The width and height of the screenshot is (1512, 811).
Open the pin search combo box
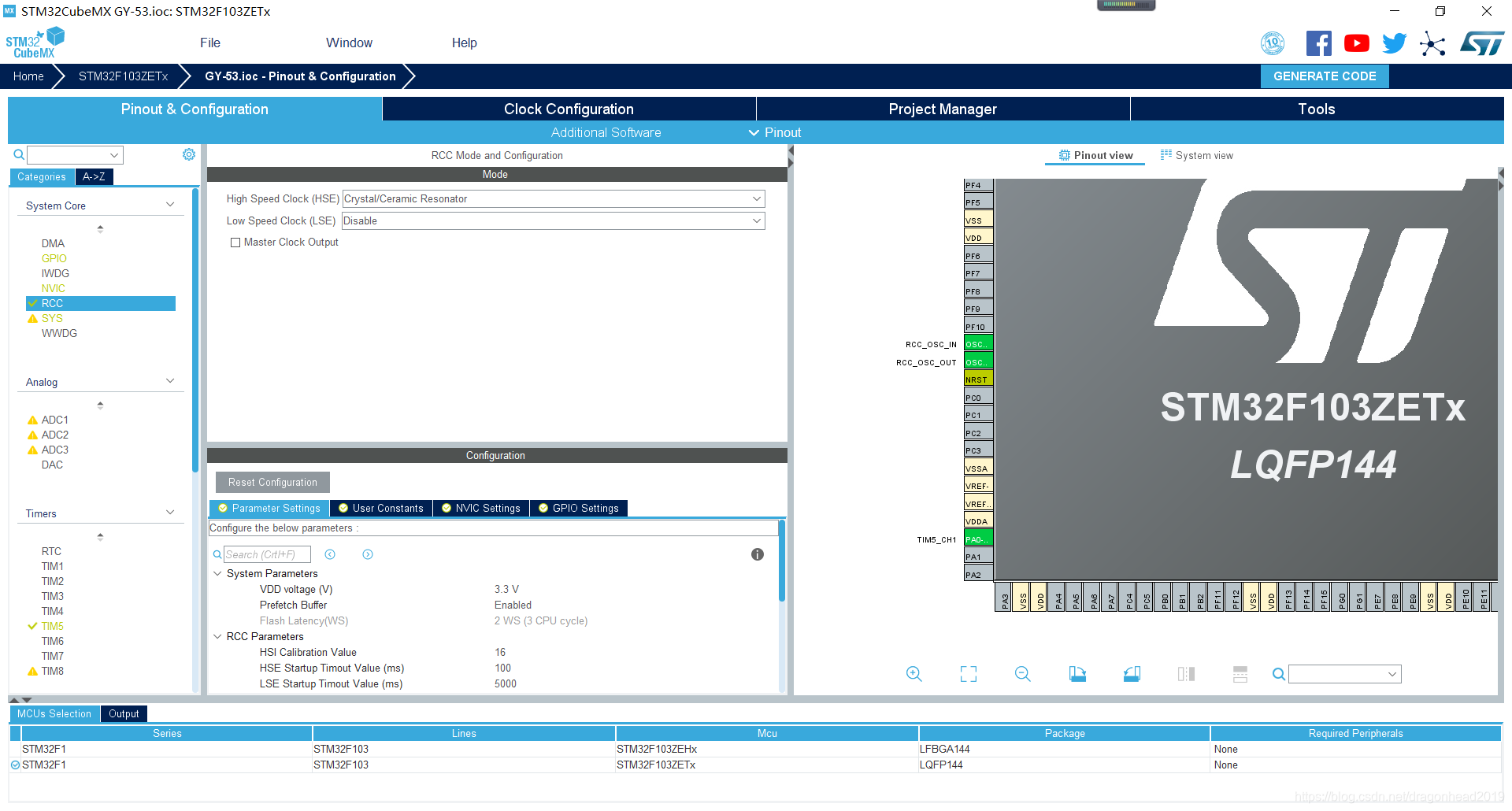(x=1345, y=674)
